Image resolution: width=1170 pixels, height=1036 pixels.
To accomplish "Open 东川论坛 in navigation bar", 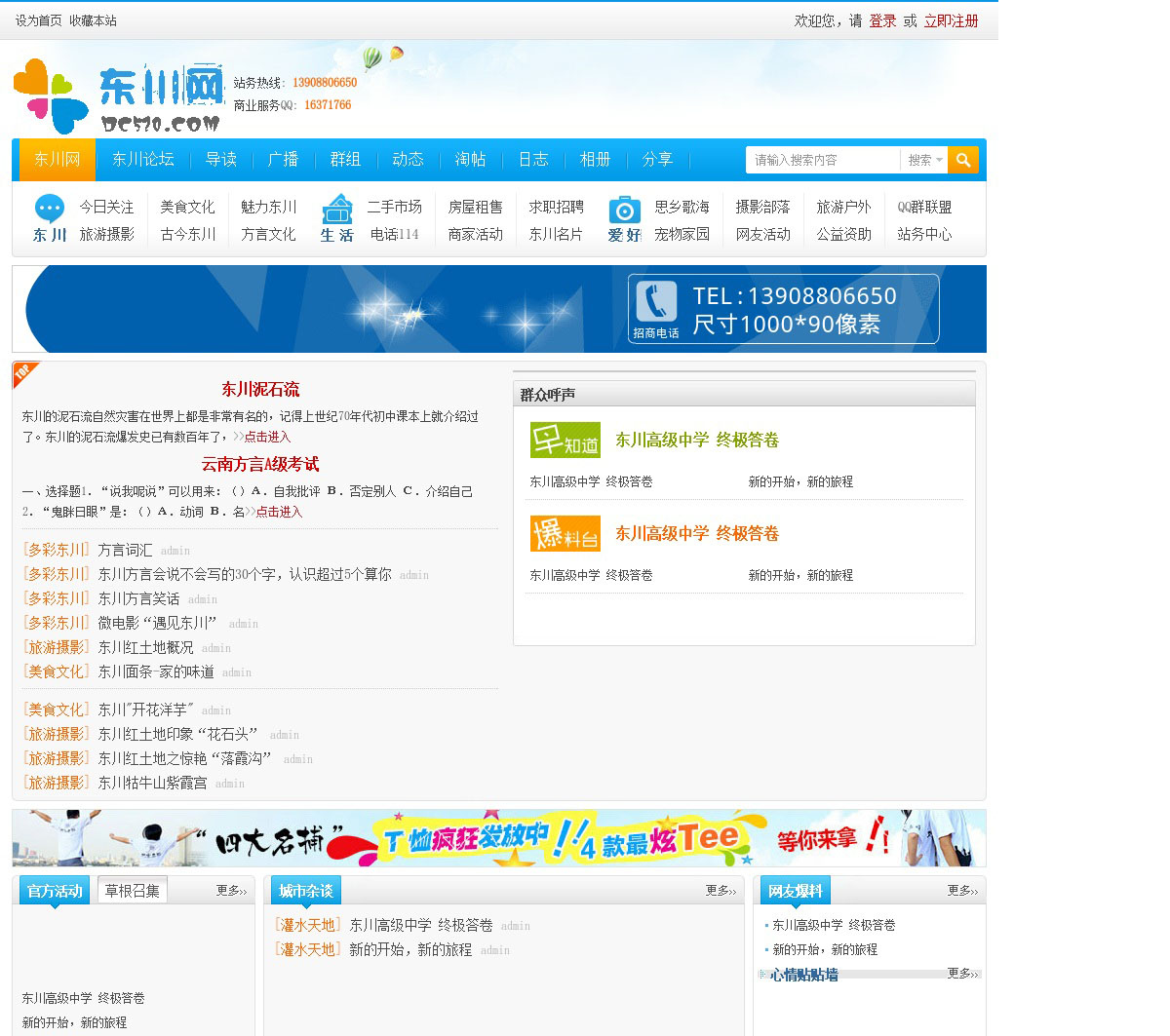I will [x=142, y=160].
